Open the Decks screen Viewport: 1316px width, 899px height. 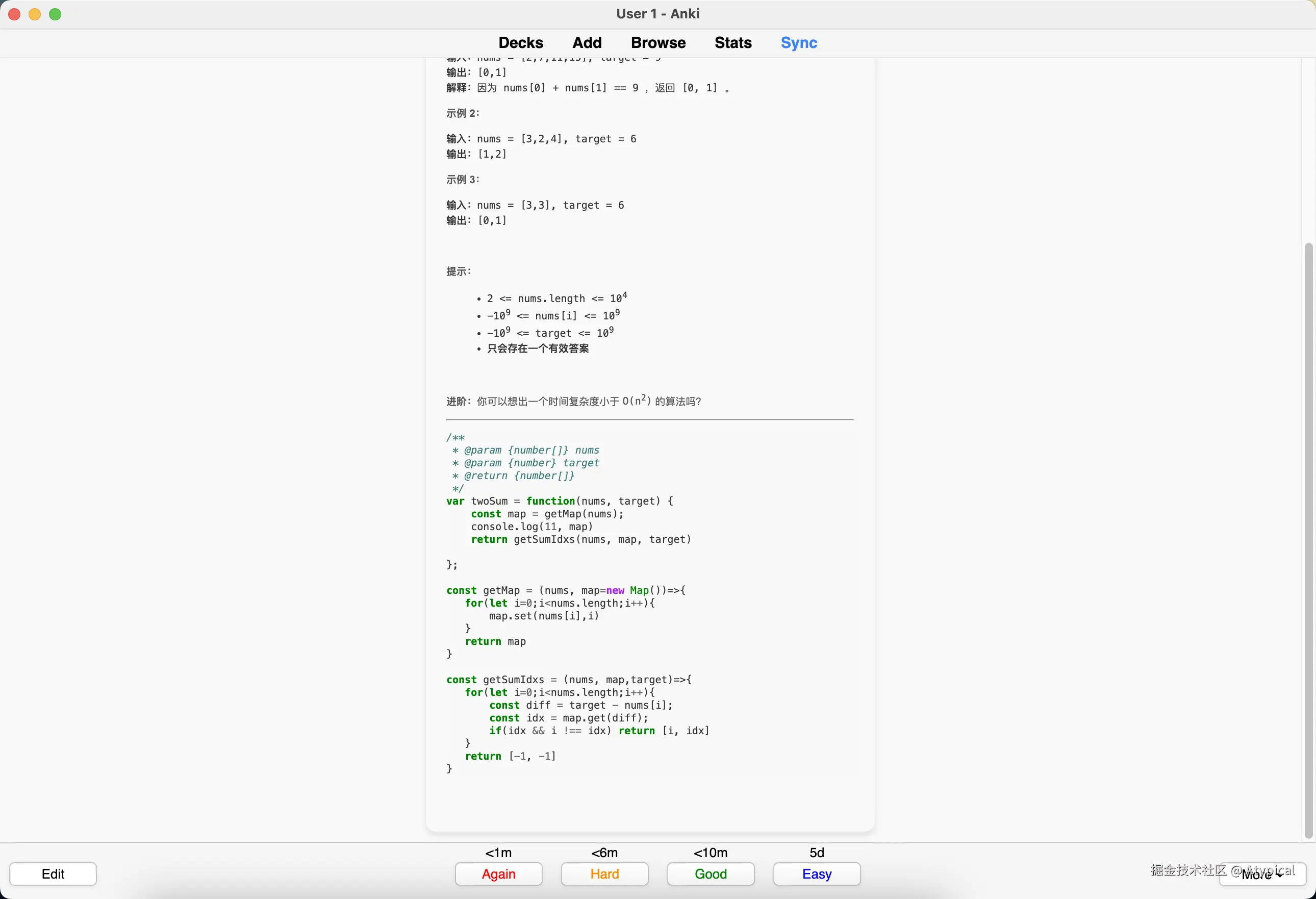520,42
